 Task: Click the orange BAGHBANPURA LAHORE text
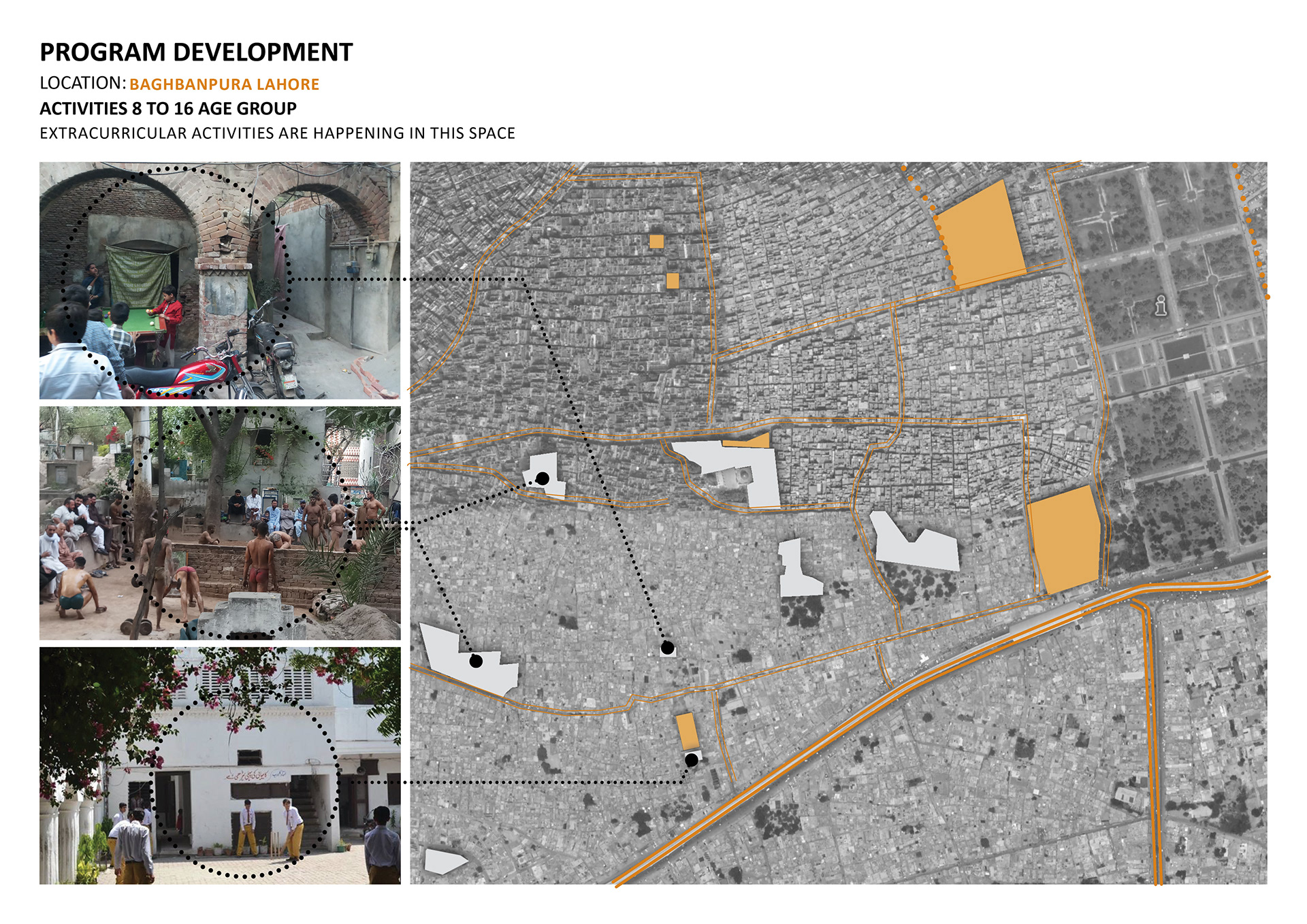(x=224, y=84)
